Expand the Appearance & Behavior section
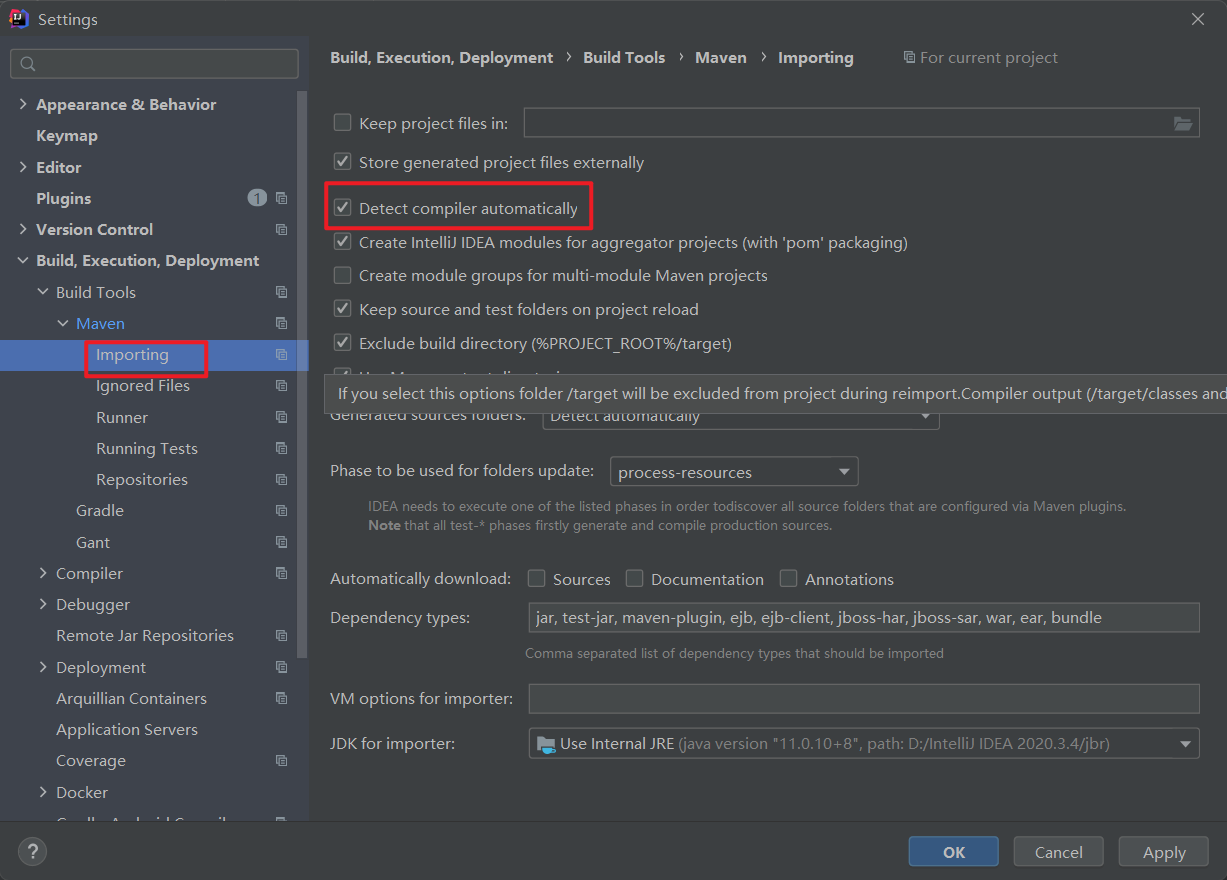The height and width of the screenshot is (880, 1227). (23, 104)
